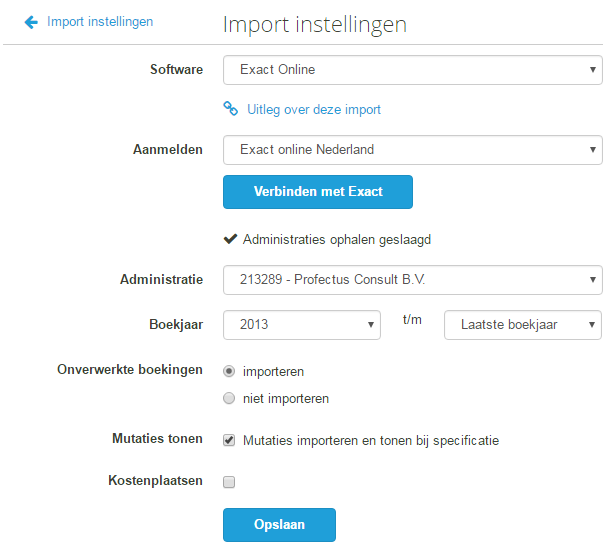Click the Verbinden met Exact button
The height and width of the screenshot is (556, 614).
318,192
